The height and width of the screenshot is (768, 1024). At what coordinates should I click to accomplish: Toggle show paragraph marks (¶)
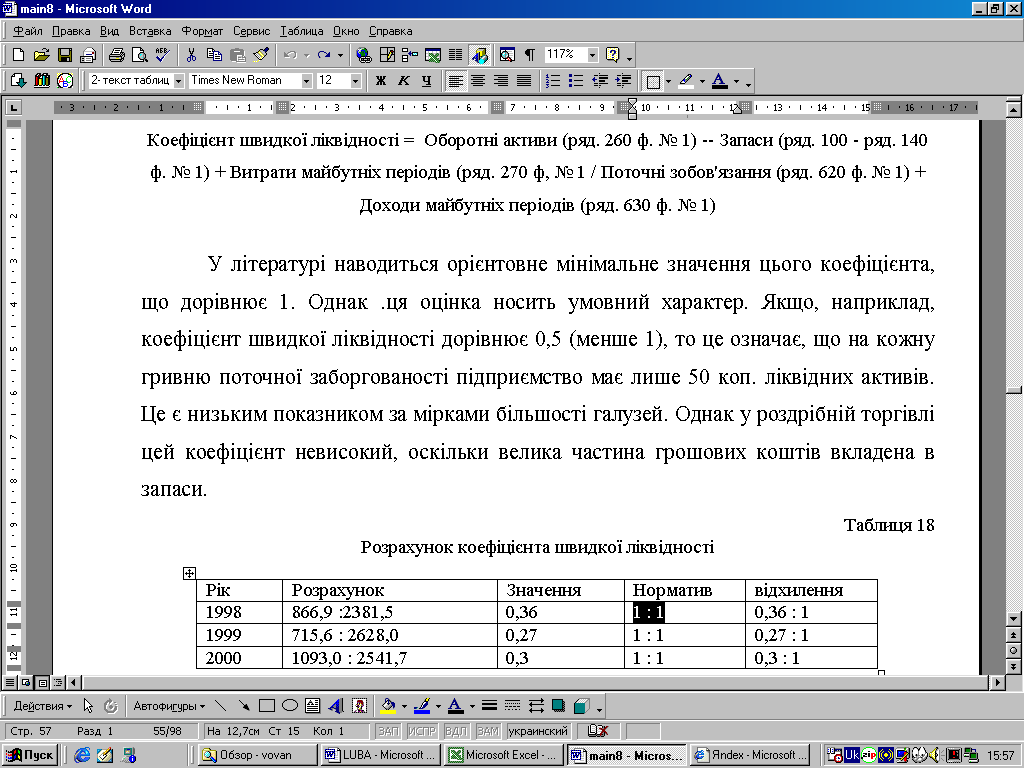[530, 55]
